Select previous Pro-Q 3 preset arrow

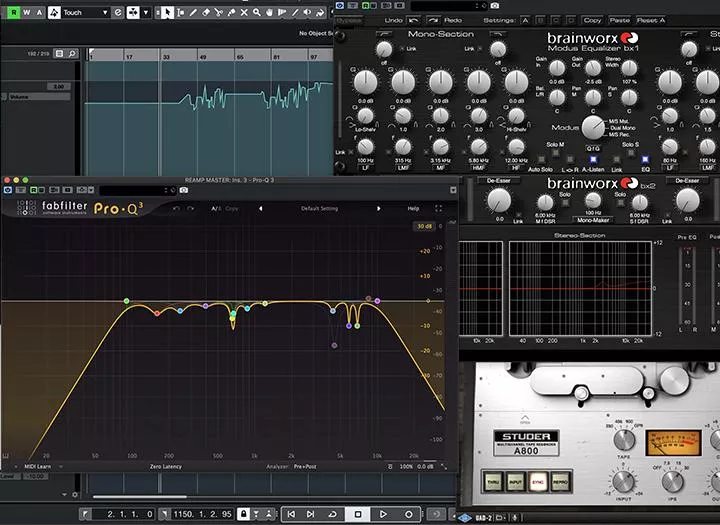(x=261, y=209)
